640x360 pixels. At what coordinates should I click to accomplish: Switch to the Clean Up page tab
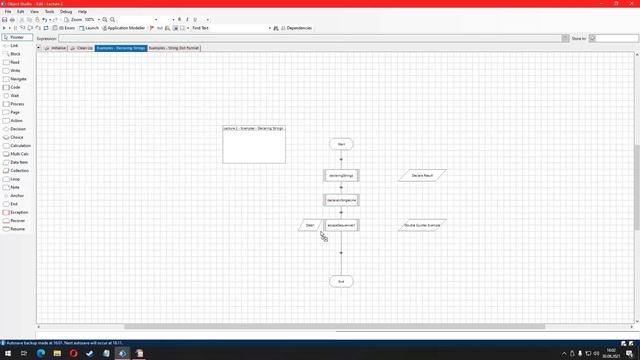point(81,48)
